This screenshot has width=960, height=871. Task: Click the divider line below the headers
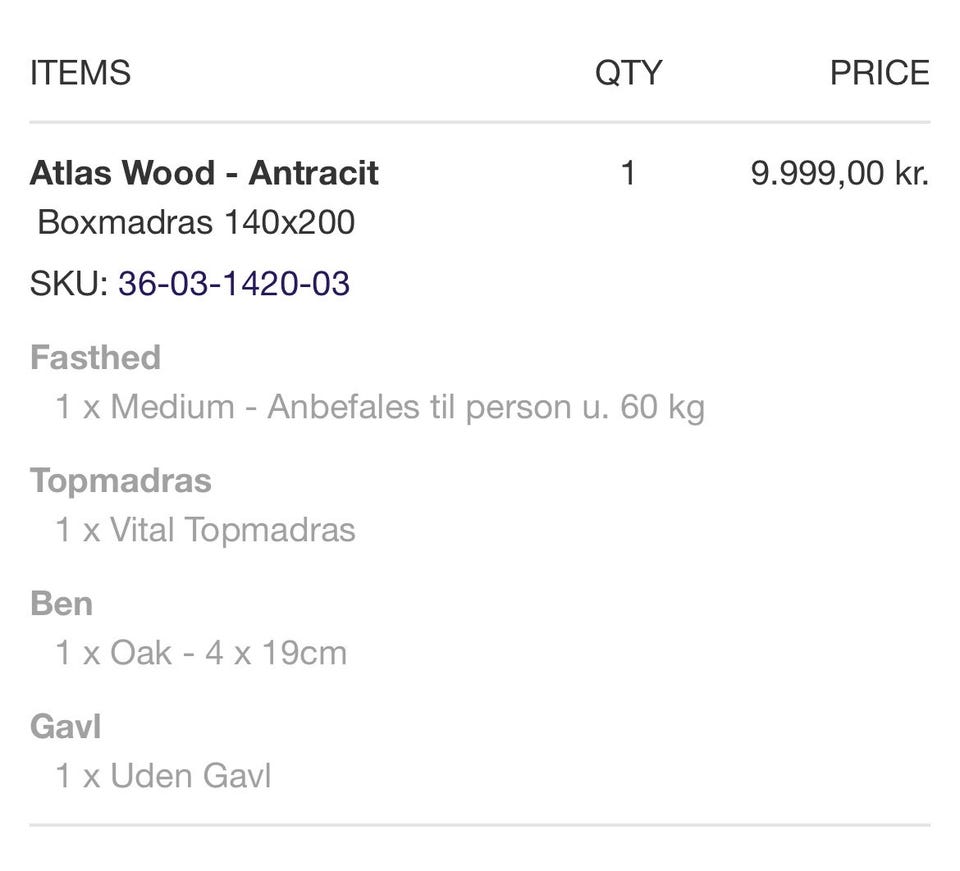[x=480, y=123]
